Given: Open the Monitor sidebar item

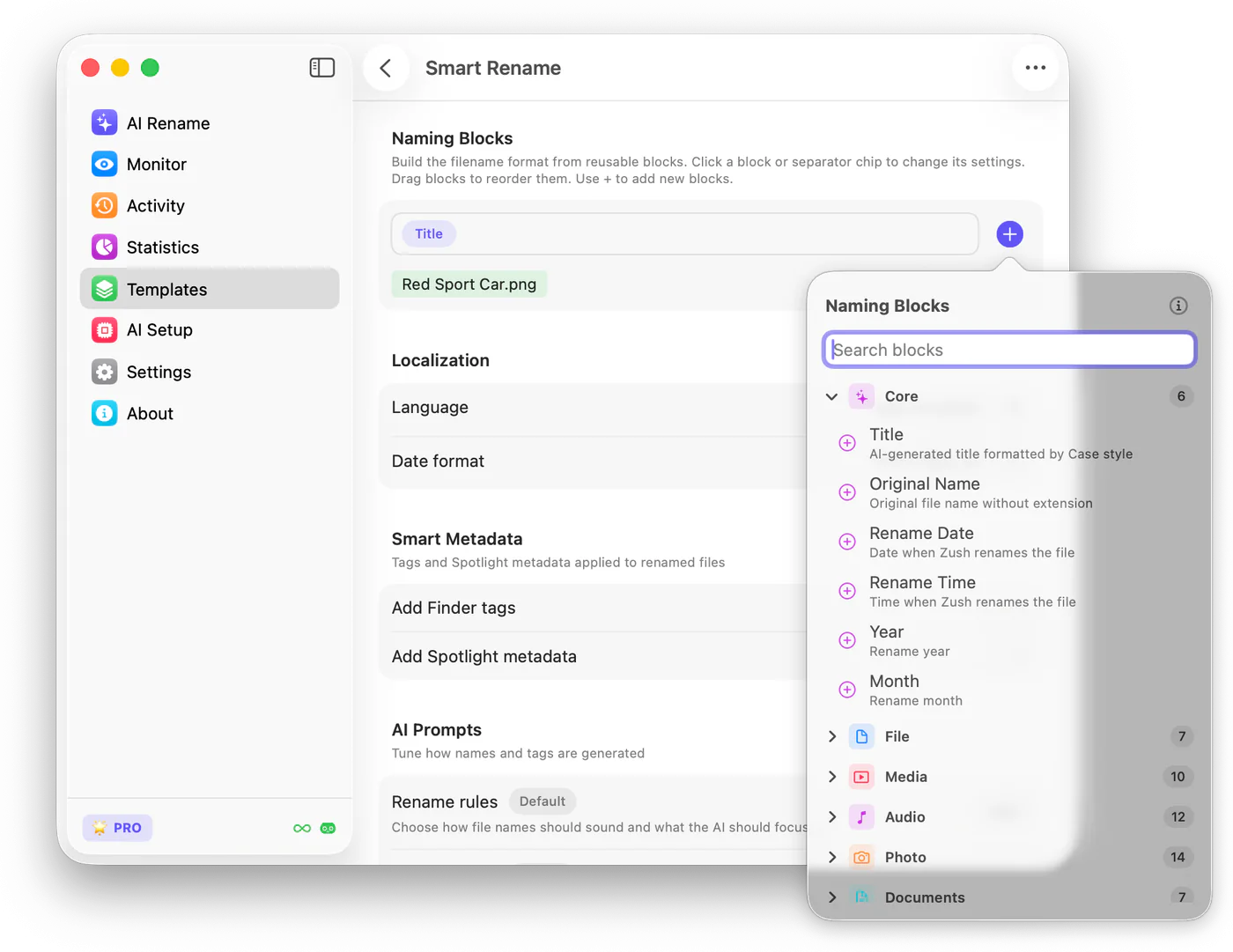Looking at the screenshot, I should point(209,165).
